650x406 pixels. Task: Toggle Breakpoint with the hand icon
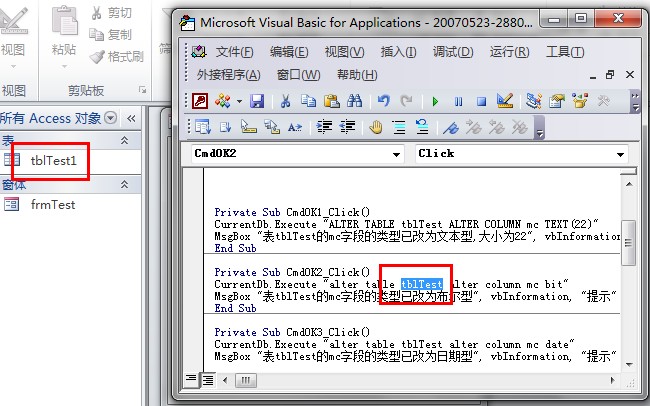coord(376,127)
